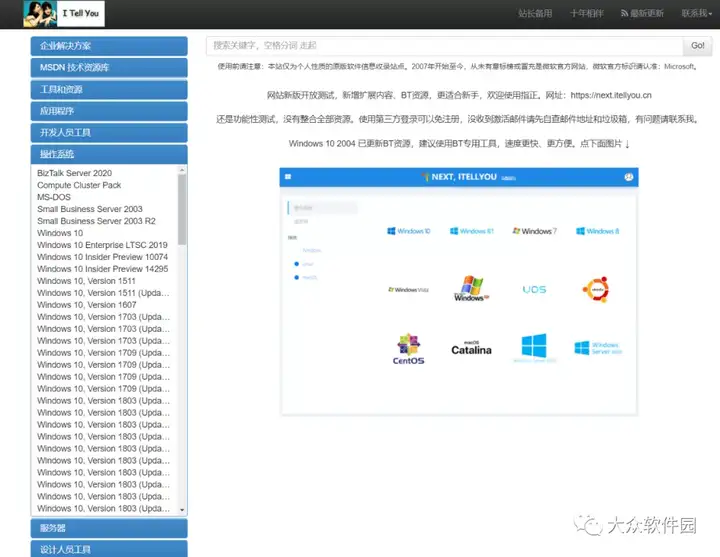Image resolution: width=720 pixels, height=557 pixels.
Task: Click the grid menu icon in NEXT banner
Action: point(288,177)
